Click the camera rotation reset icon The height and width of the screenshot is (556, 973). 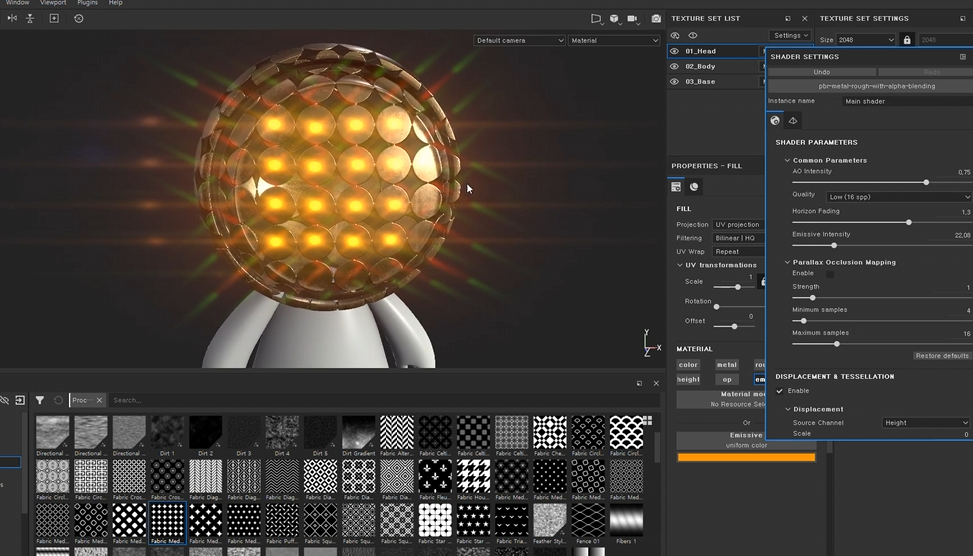[x=79, y=19]
